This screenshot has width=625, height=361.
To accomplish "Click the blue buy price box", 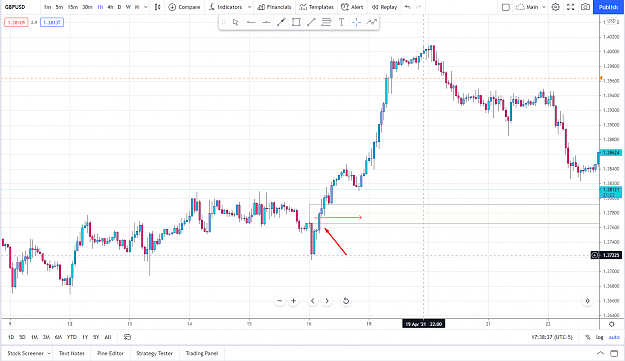I will (52, 22).
